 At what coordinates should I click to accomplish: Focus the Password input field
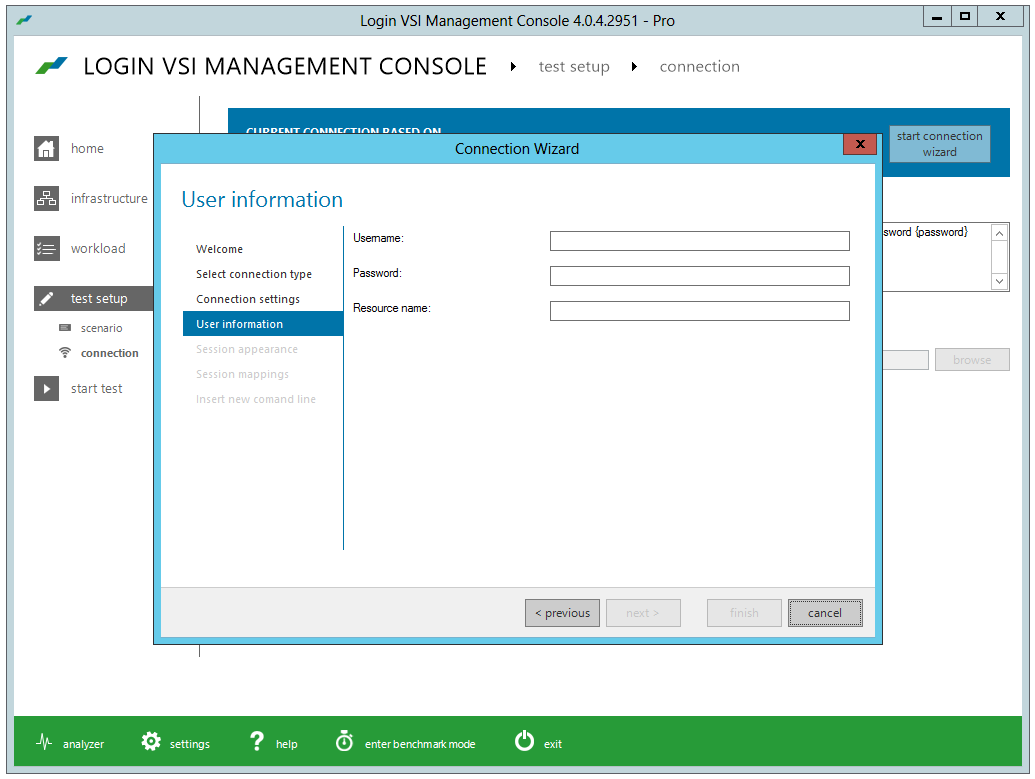click(x=699, y=276)
